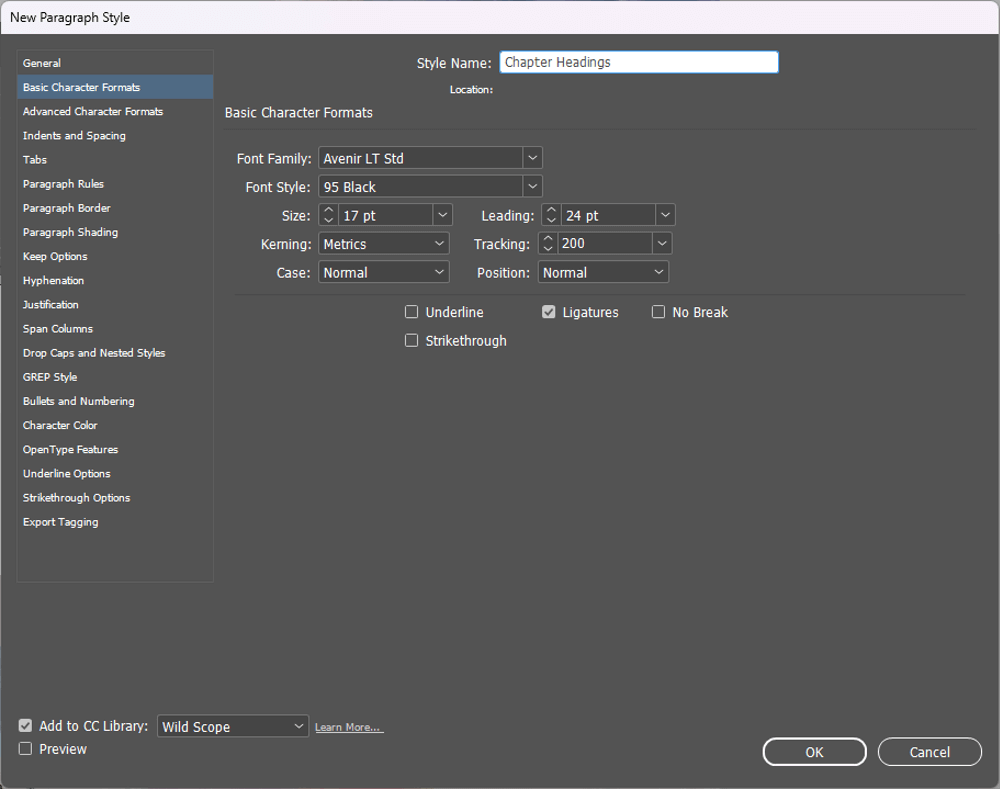This screenshot has height=789, width=1000.
Task: Open the Tracking presets dropdown
Action: 662,243
